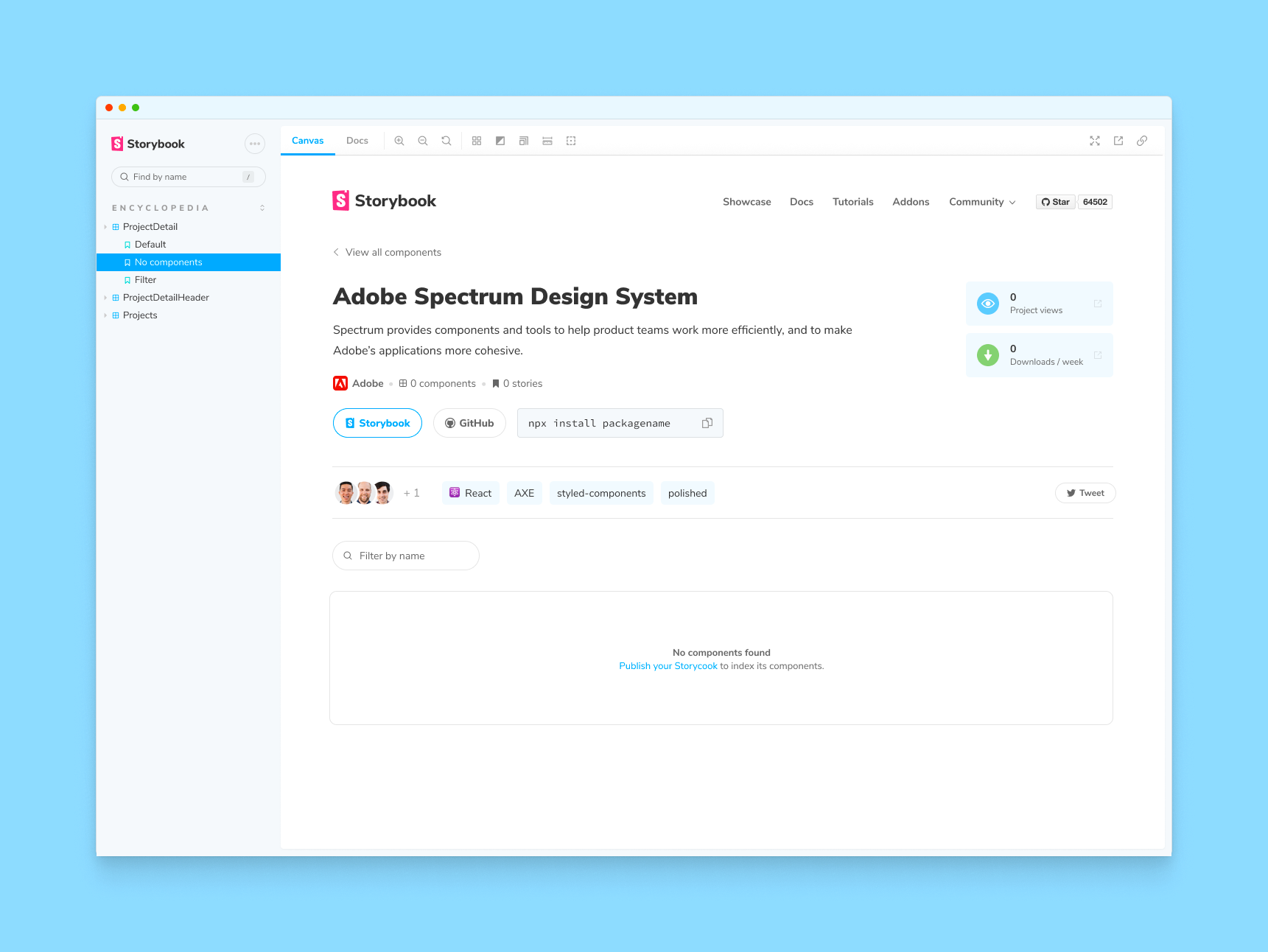1268x952 pixels.
Task: Click the npx install packagename field
Action: click(x=620, y=423)
